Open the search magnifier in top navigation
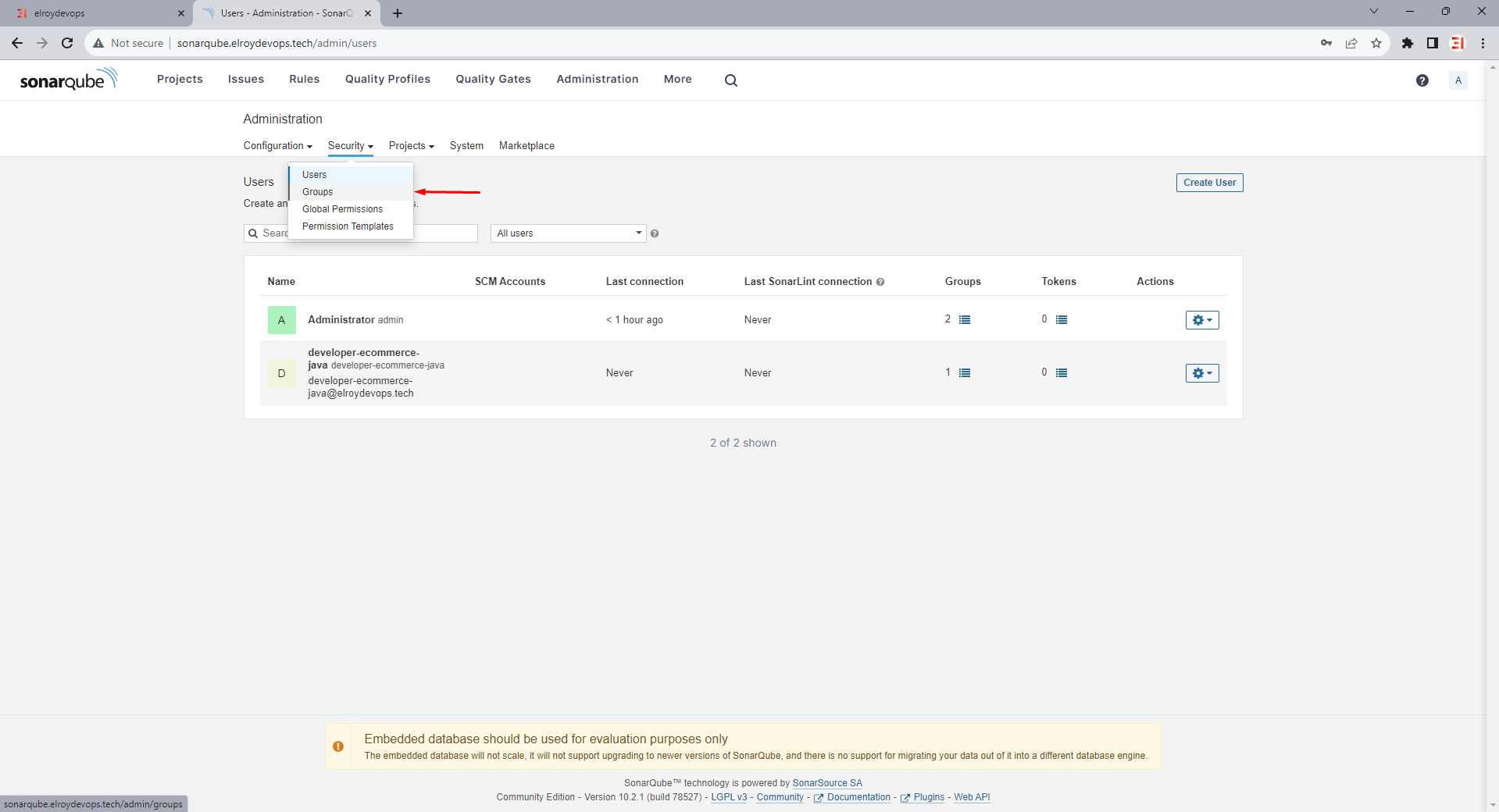 [730, 80]
